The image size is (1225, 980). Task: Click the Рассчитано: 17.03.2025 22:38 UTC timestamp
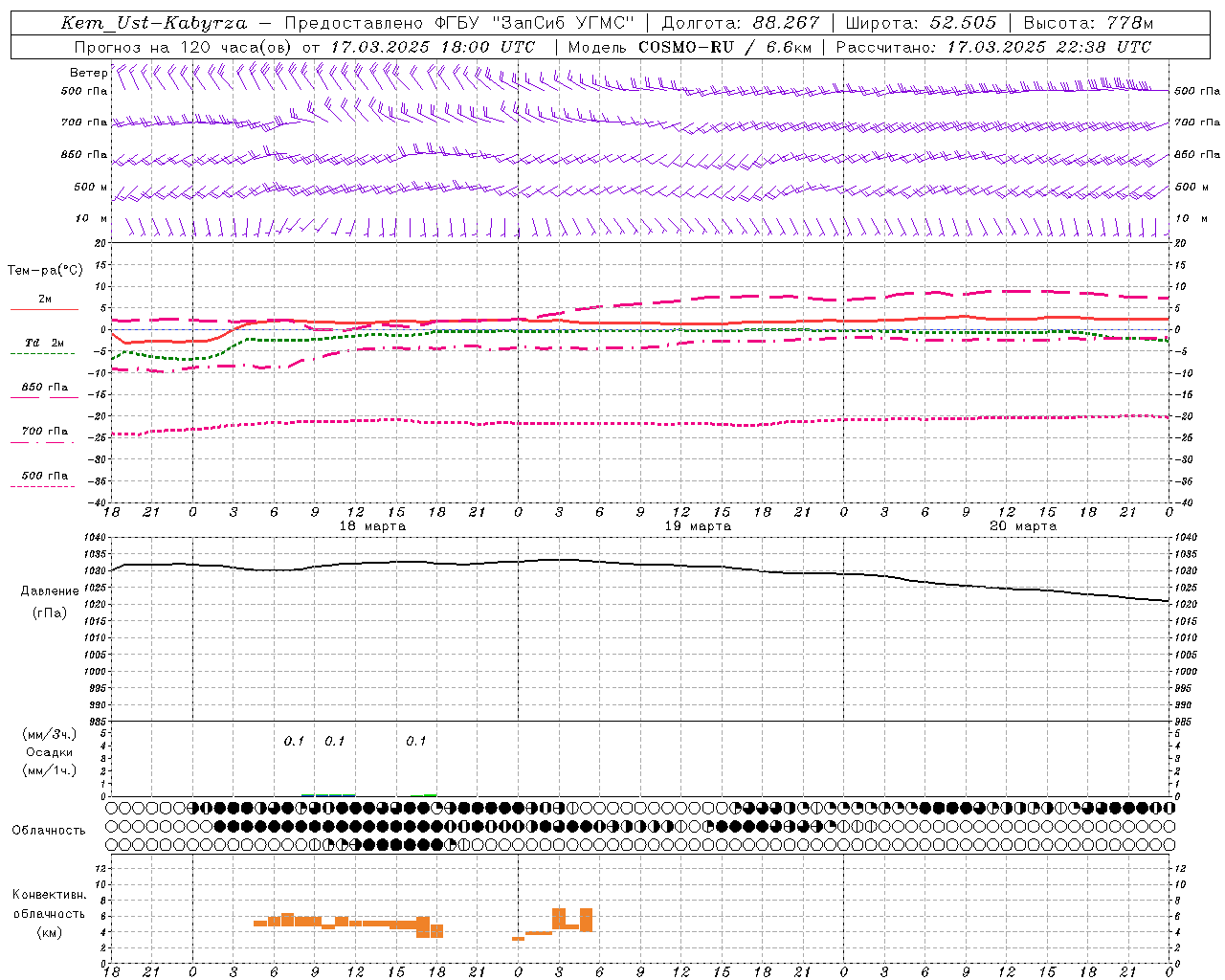pos(993,47)
